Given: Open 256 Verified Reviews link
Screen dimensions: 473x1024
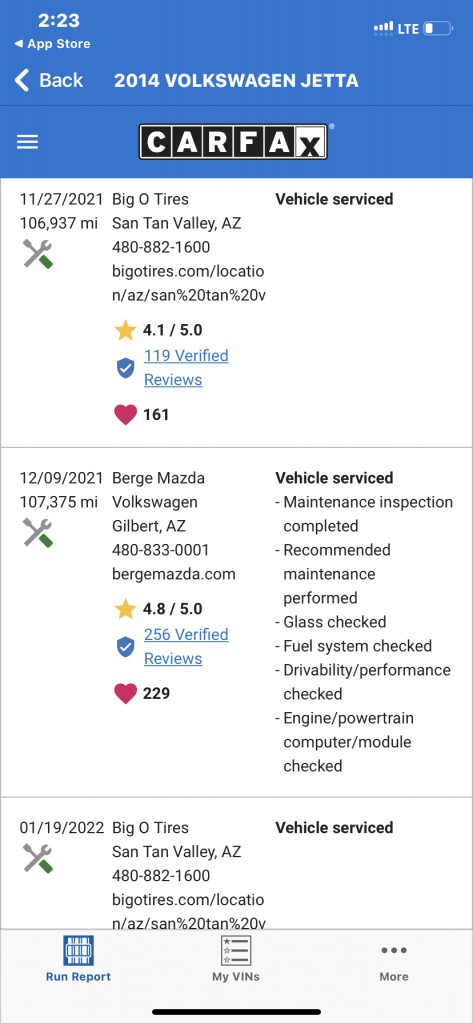Looking at the screenshot, I should tap(186, 647).
